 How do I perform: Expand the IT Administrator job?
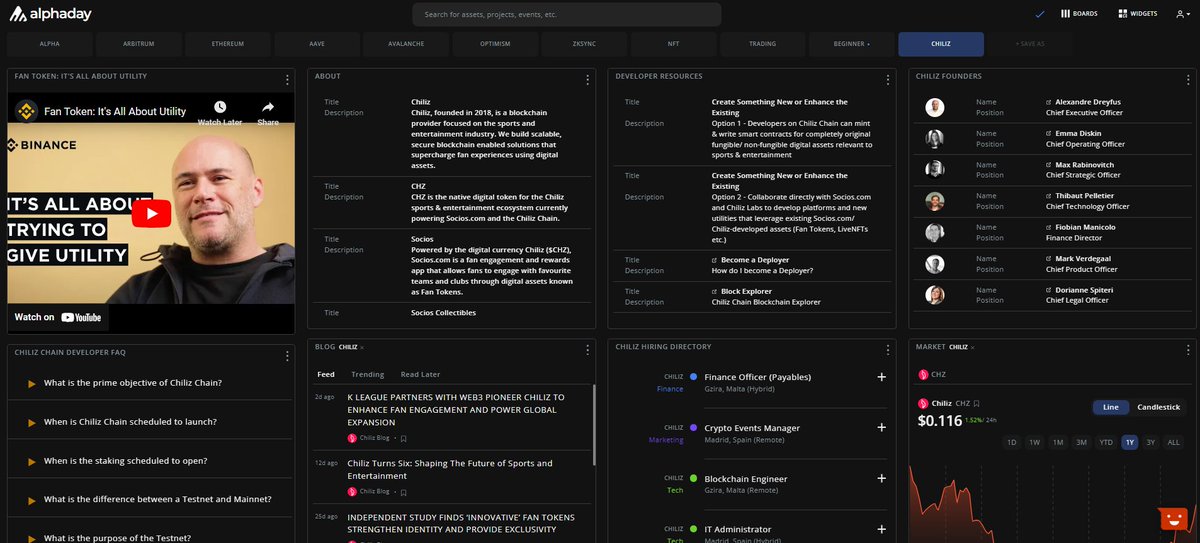click(881, 529)
